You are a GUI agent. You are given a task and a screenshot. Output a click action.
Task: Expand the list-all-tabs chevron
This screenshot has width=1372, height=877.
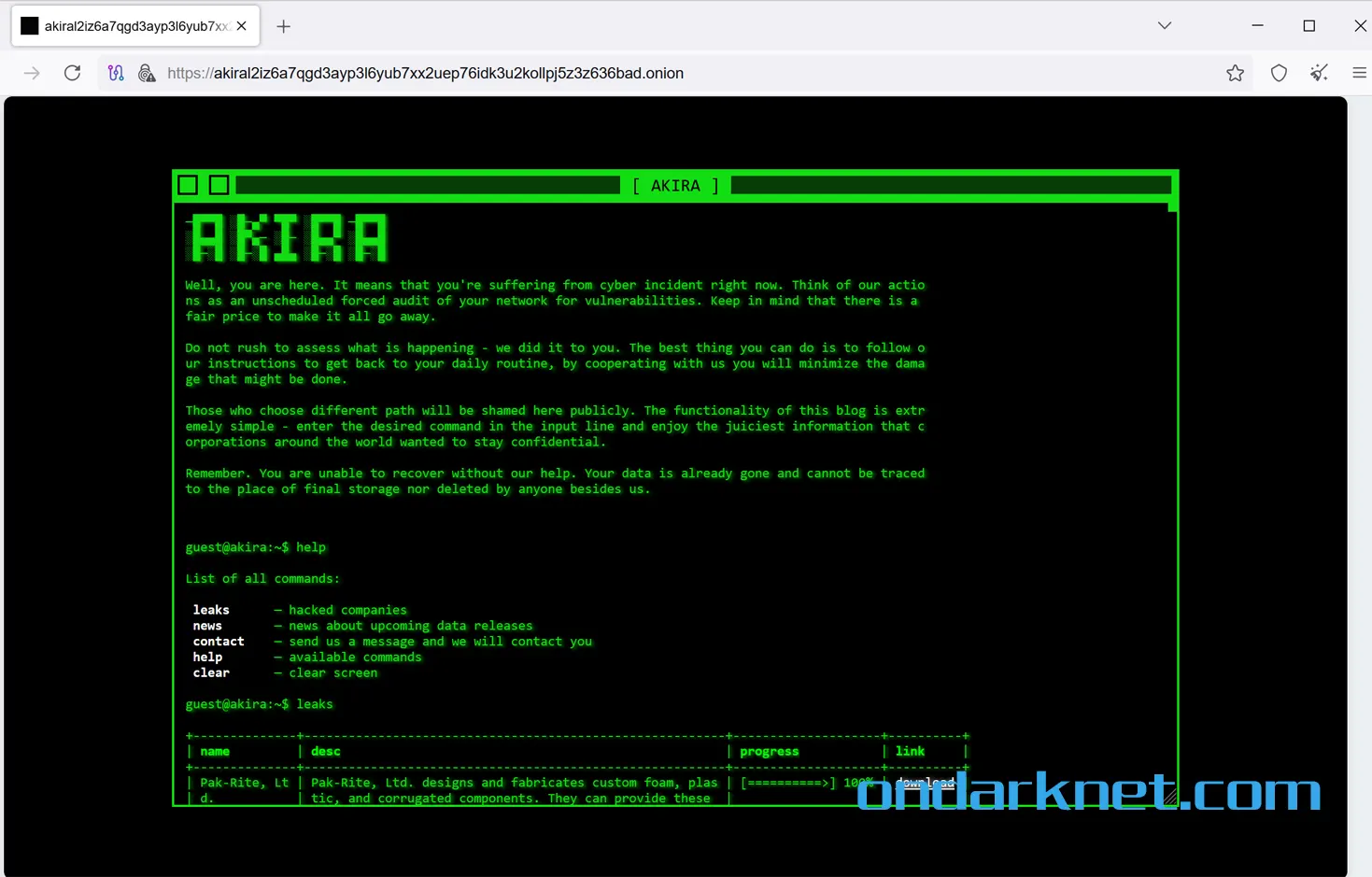point(1164,25)
